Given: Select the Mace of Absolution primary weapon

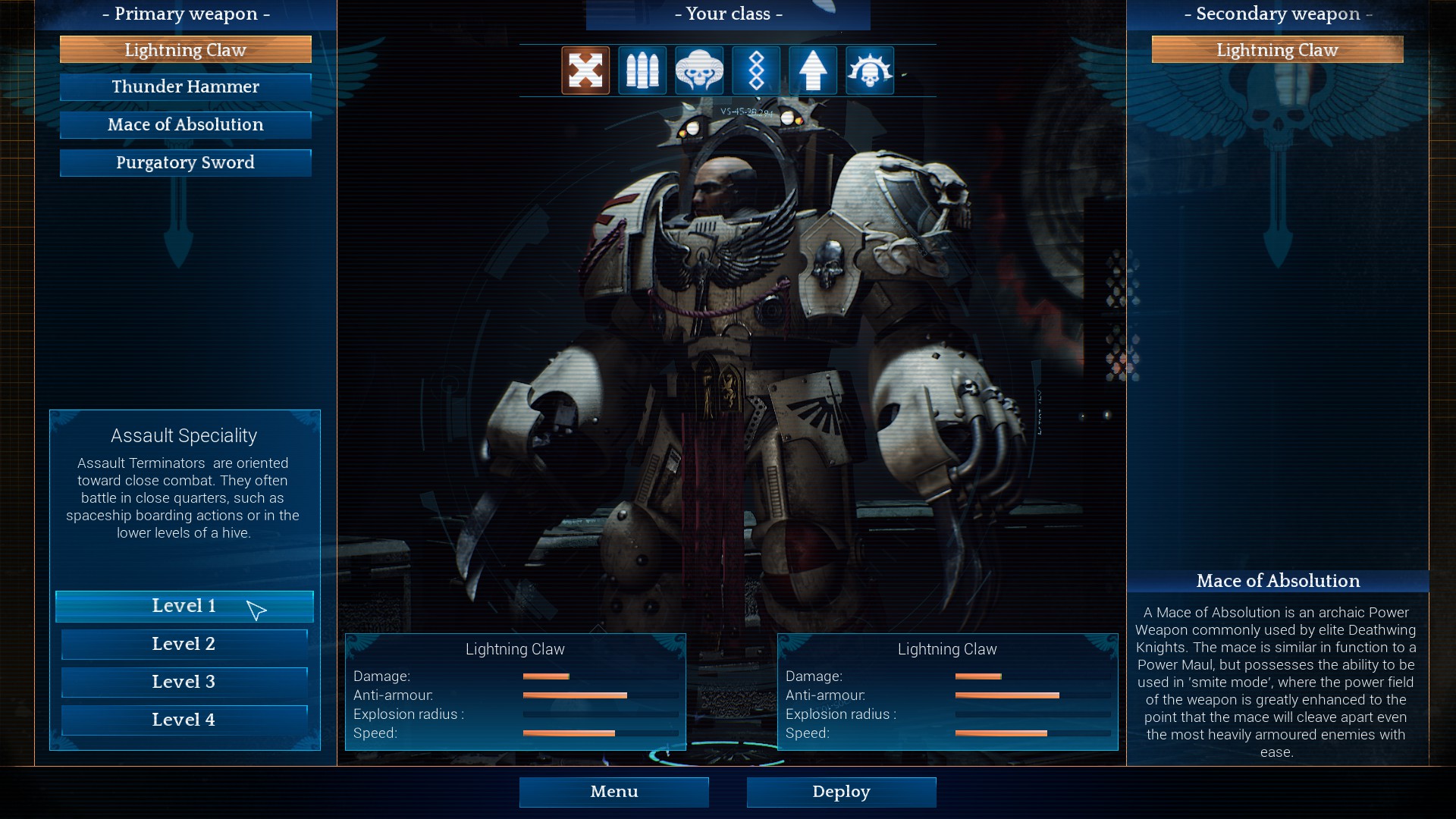Looking at the screenshot, I should (x=185, y=124).
